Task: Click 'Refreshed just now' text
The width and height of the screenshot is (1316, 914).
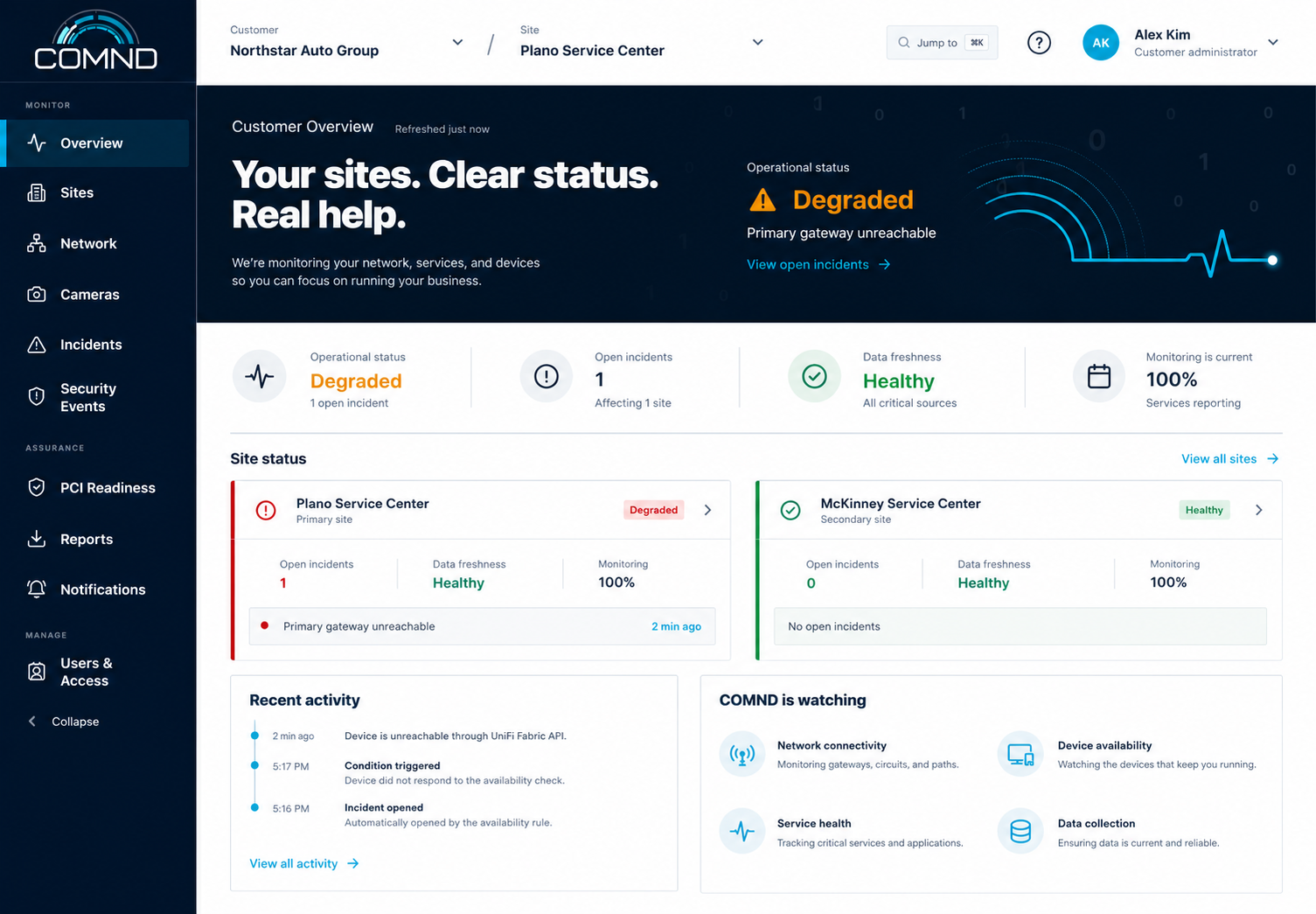Action: click(442, 129)
